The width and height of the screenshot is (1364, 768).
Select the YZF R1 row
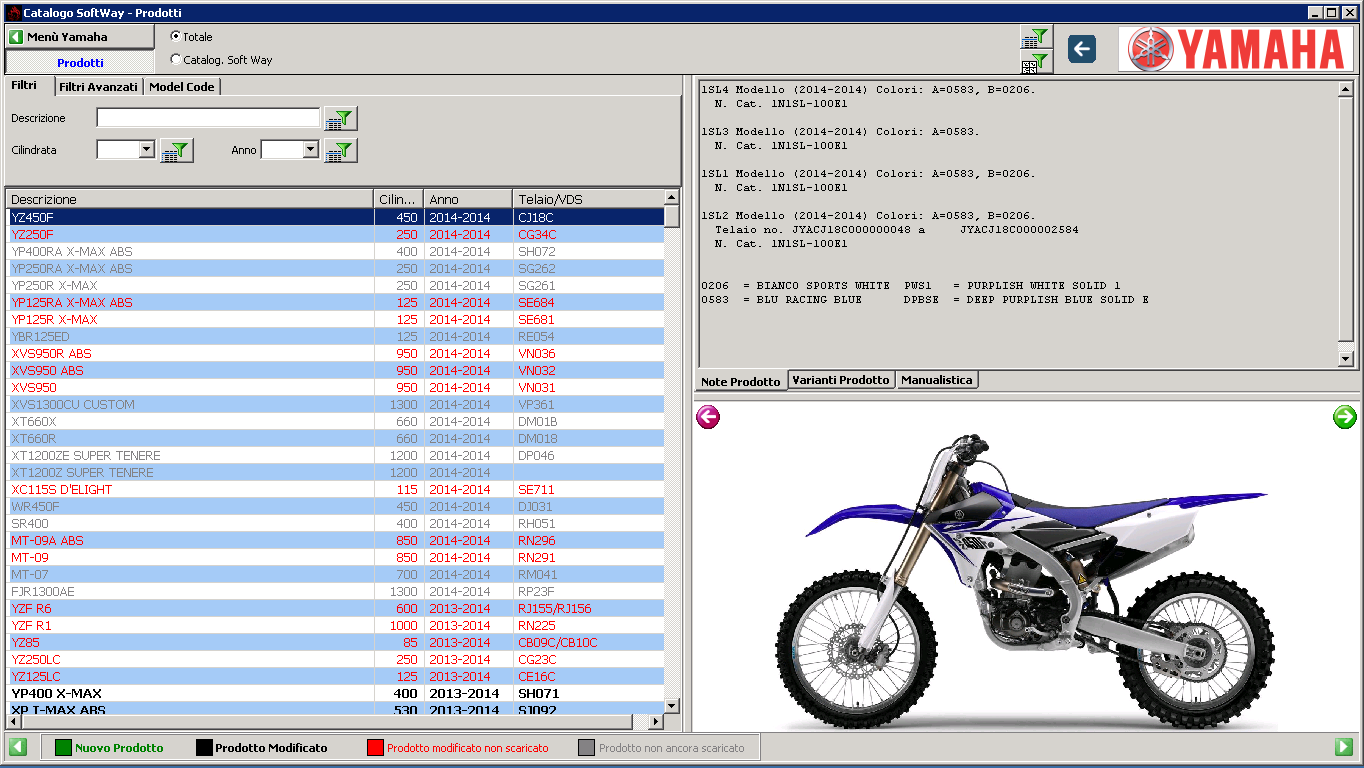pyautogui.click(x=335, y=625)
